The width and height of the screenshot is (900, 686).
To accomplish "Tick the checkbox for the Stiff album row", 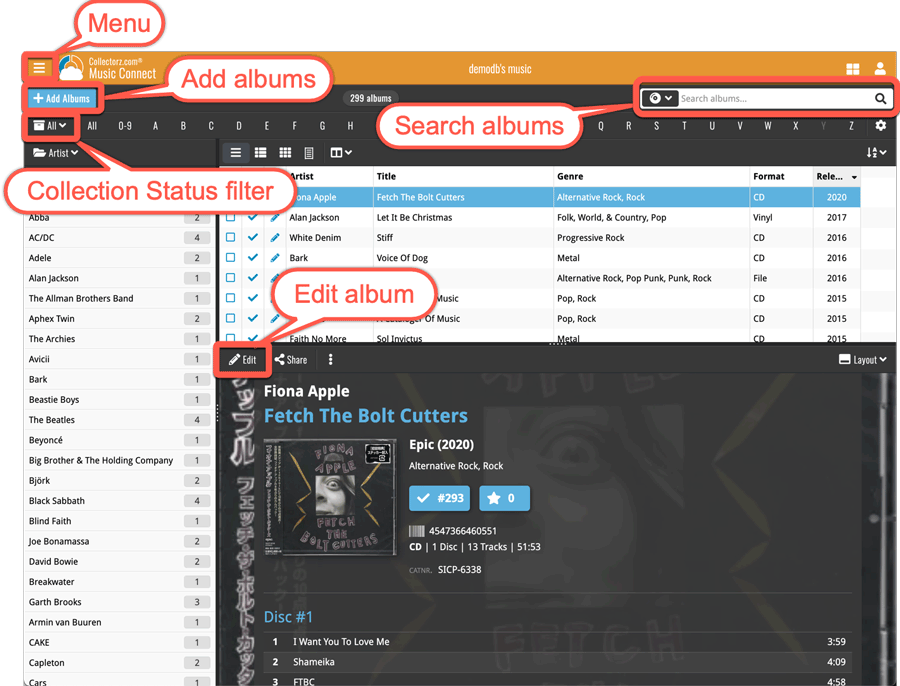I will 231,238.
